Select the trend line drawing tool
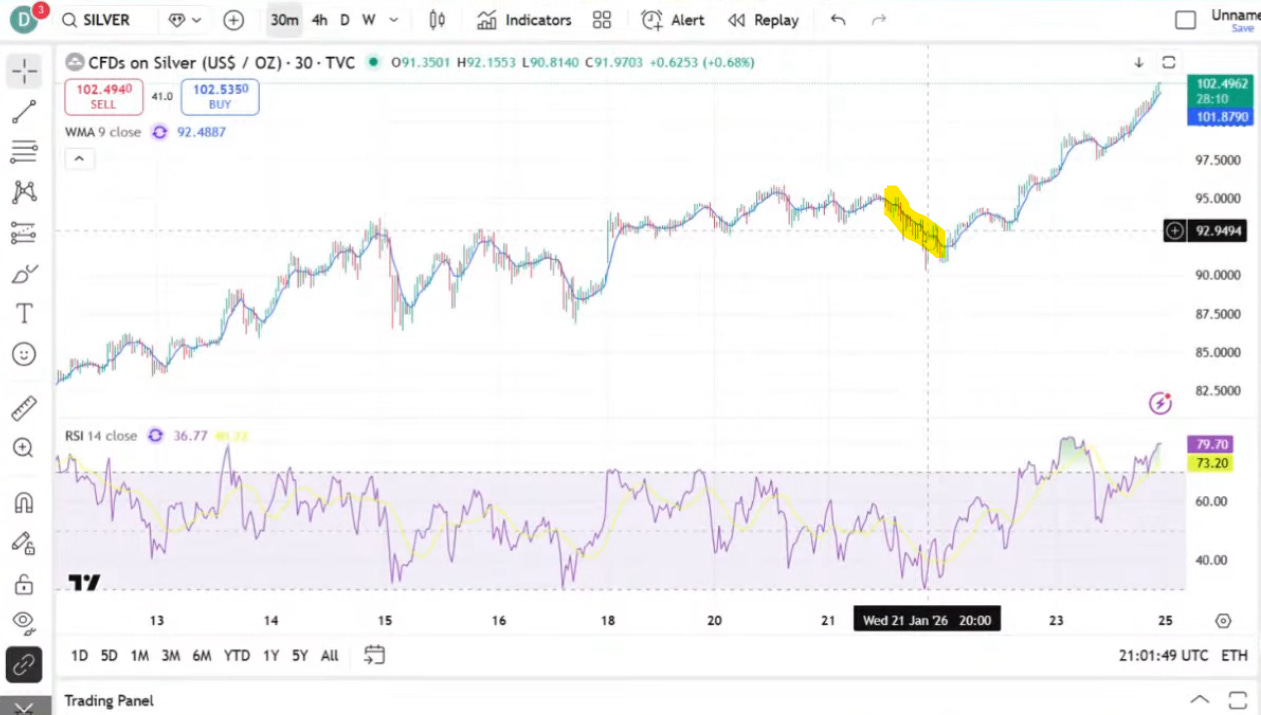Screen dimensions: 1261x715 pos(24,112)
